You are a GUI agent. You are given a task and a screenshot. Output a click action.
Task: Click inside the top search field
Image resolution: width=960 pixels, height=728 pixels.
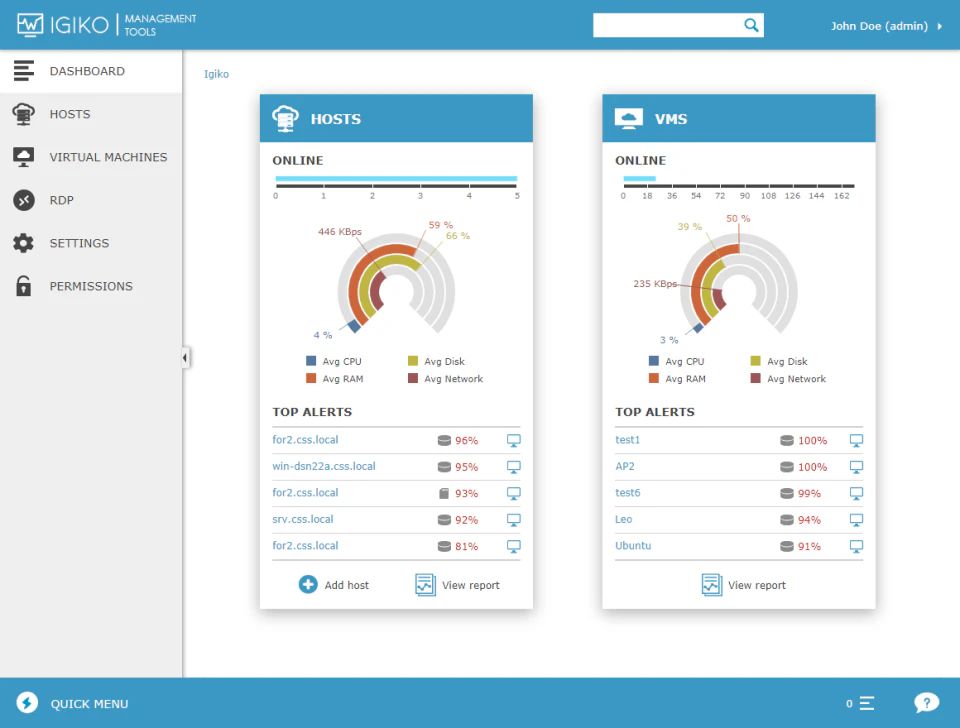670,24
